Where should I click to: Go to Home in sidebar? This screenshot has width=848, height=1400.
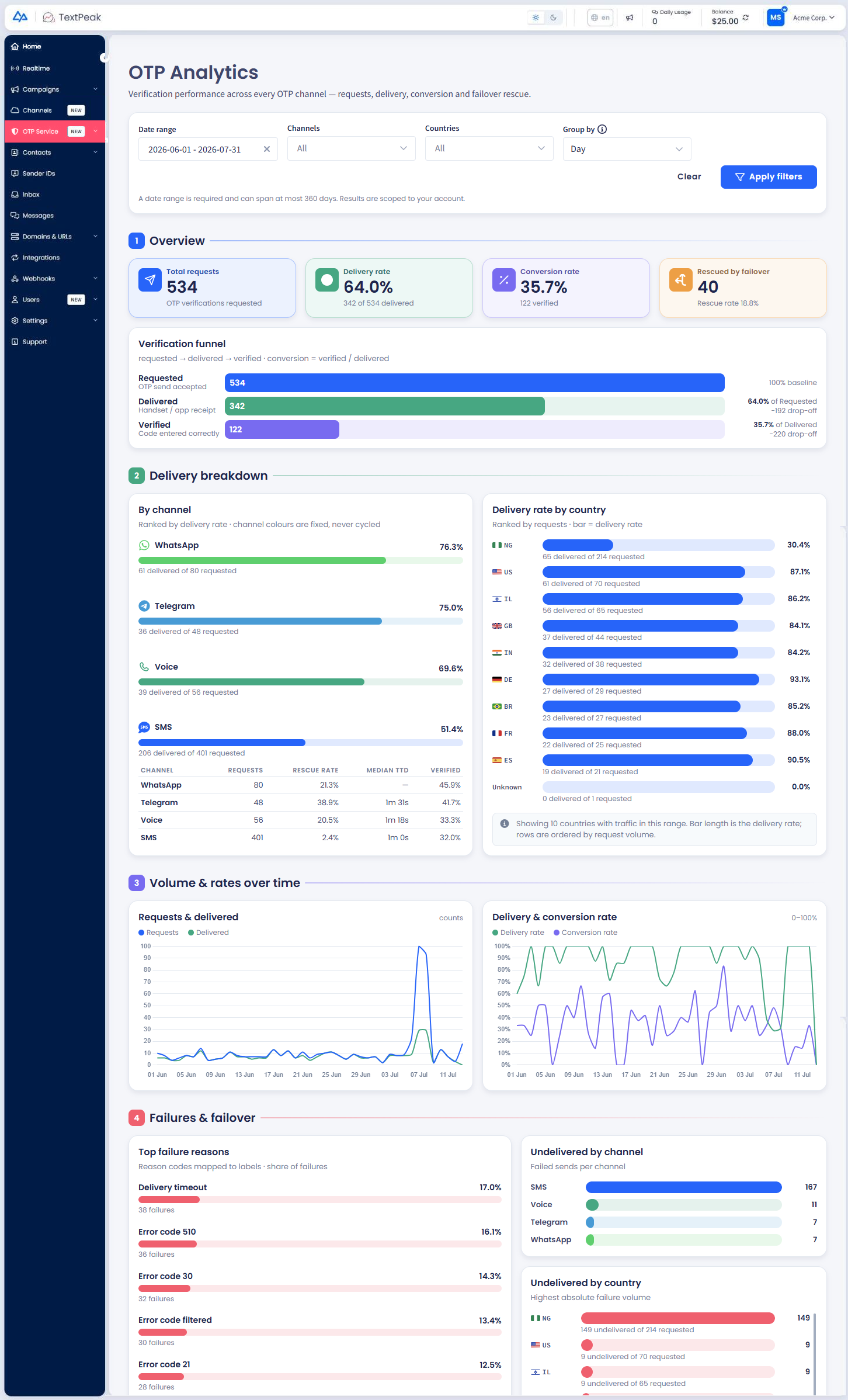click(55, 47)
